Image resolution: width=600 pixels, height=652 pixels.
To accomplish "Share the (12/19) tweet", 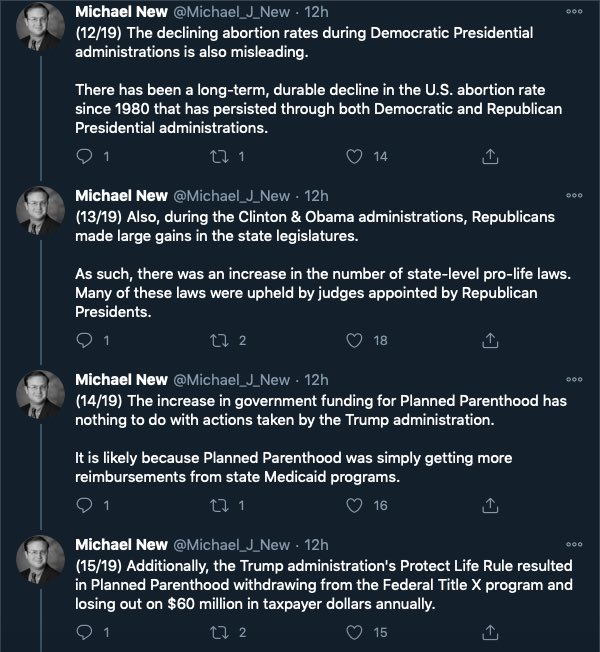I will click(x=490, y=156).
